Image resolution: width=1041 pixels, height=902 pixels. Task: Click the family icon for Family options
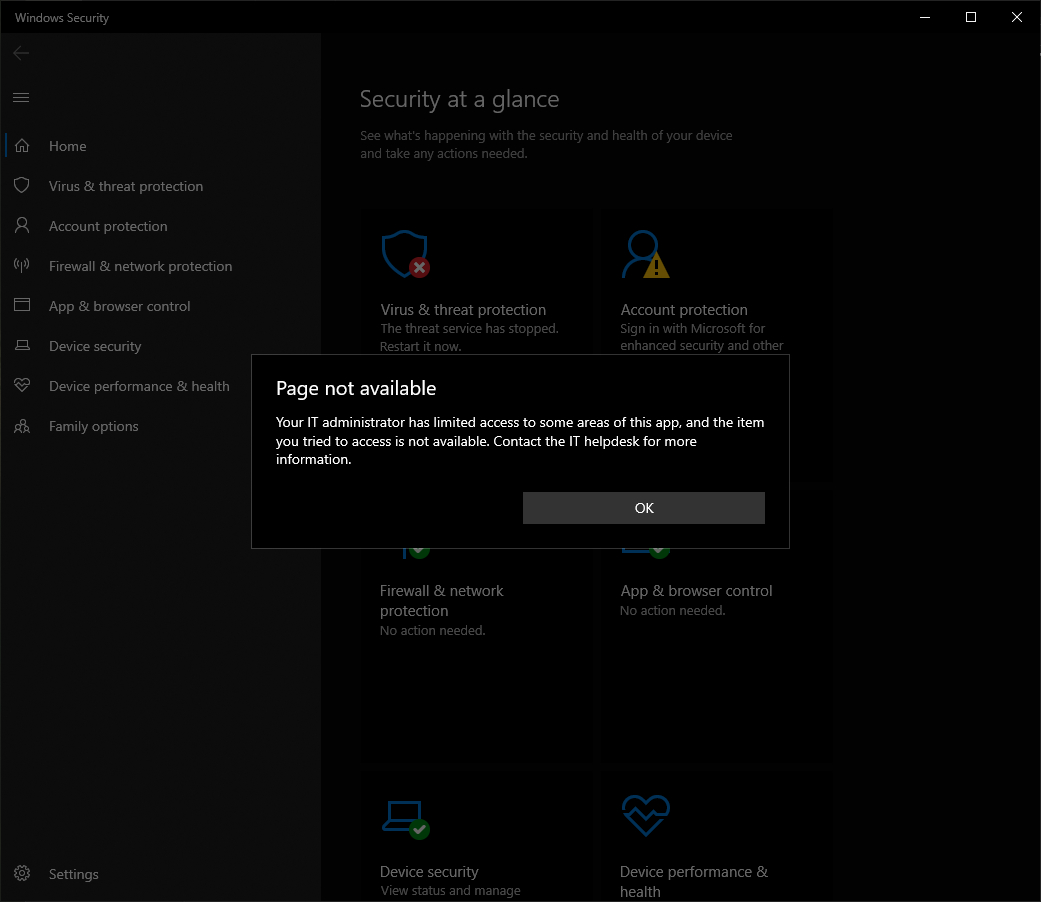(22, 426)
